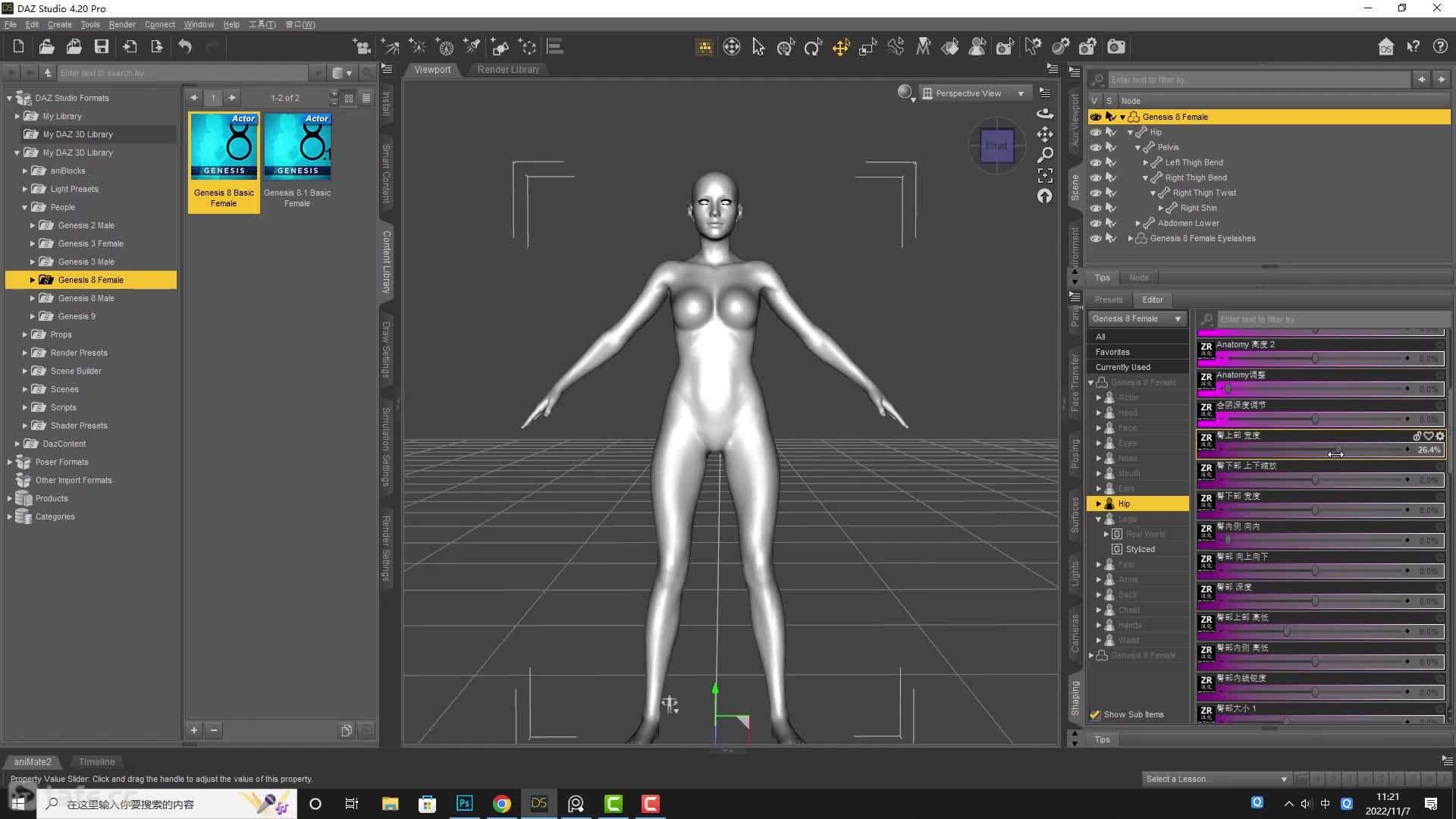The width and height of the screenshot is (1456, 819).
Task: Create a new spotlight from toolbar
Action: [472, 47]
